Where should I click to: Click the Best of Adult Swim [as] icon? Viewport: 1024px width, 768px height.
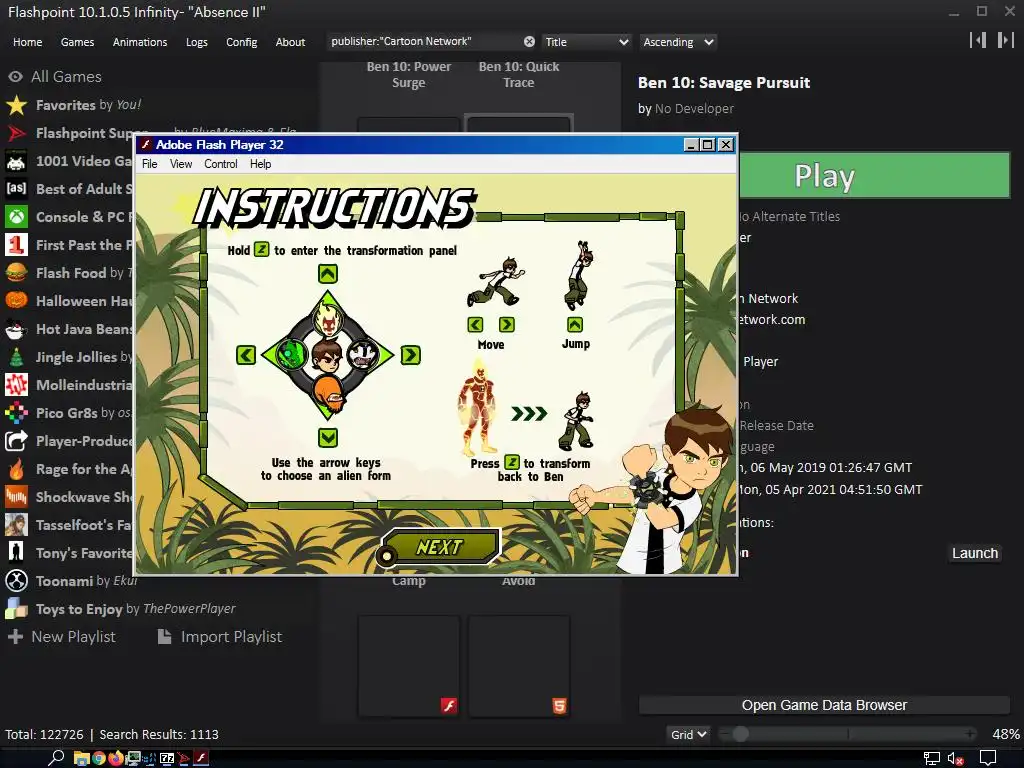tap(16, 189)
